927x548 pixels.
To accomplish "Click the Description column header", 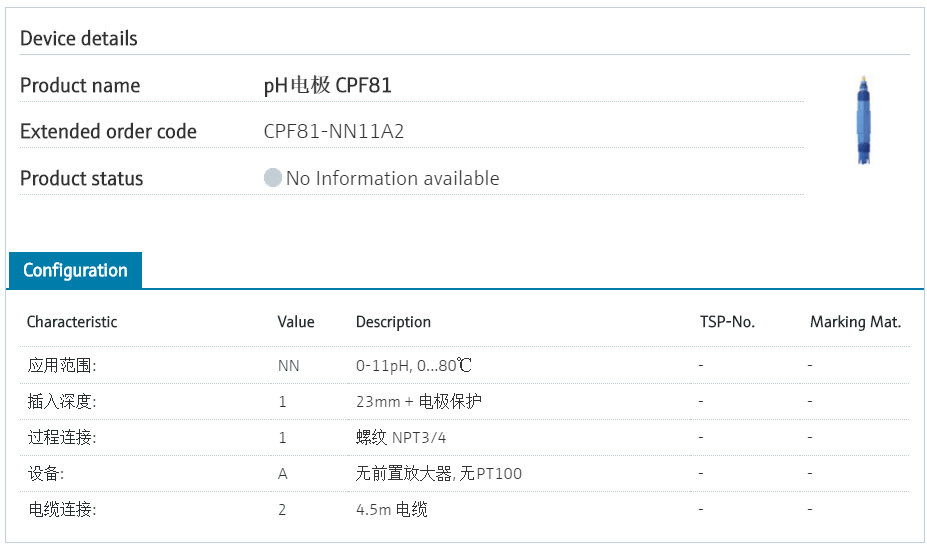I will point(393,322).
